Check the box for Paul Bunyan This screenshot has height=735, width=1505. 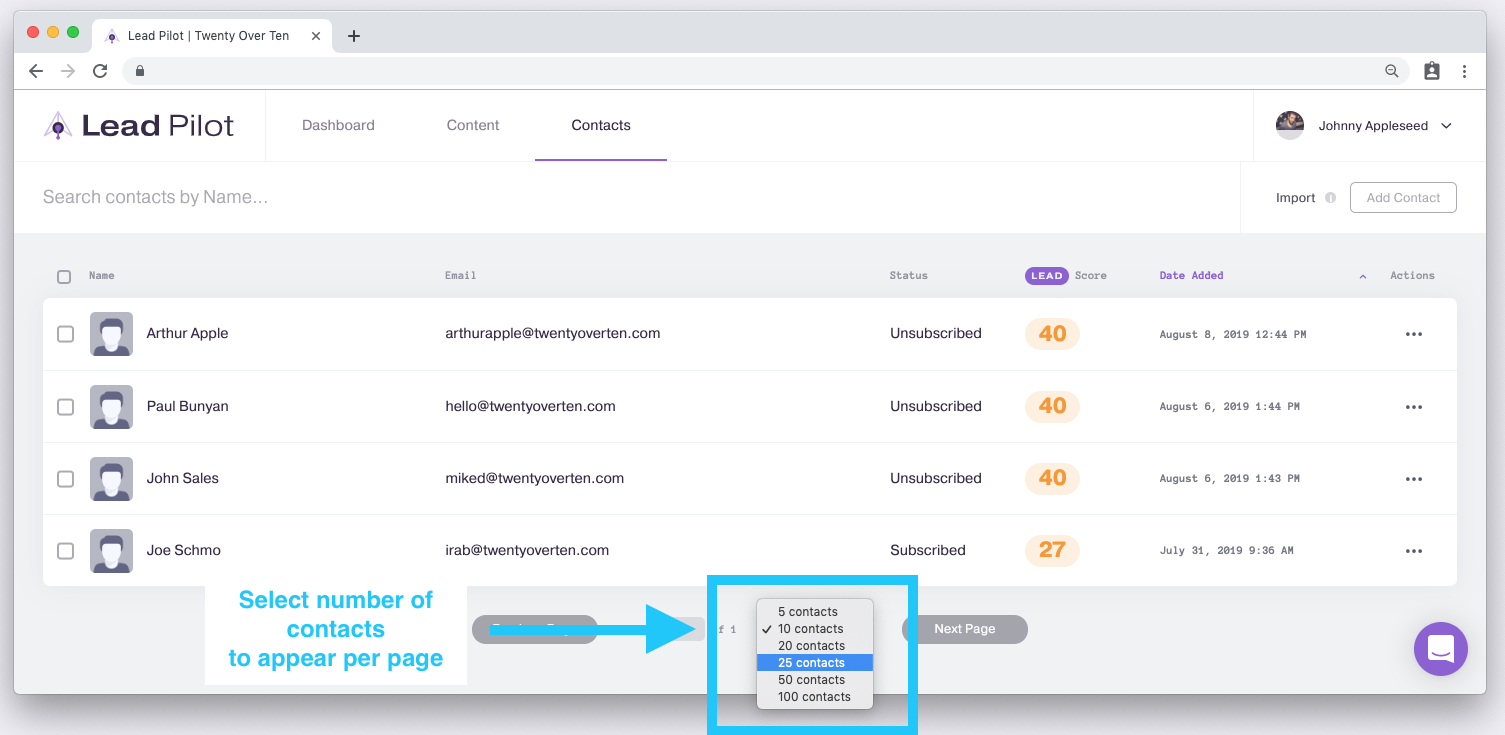pyautogui.click(x=65, y=407)
